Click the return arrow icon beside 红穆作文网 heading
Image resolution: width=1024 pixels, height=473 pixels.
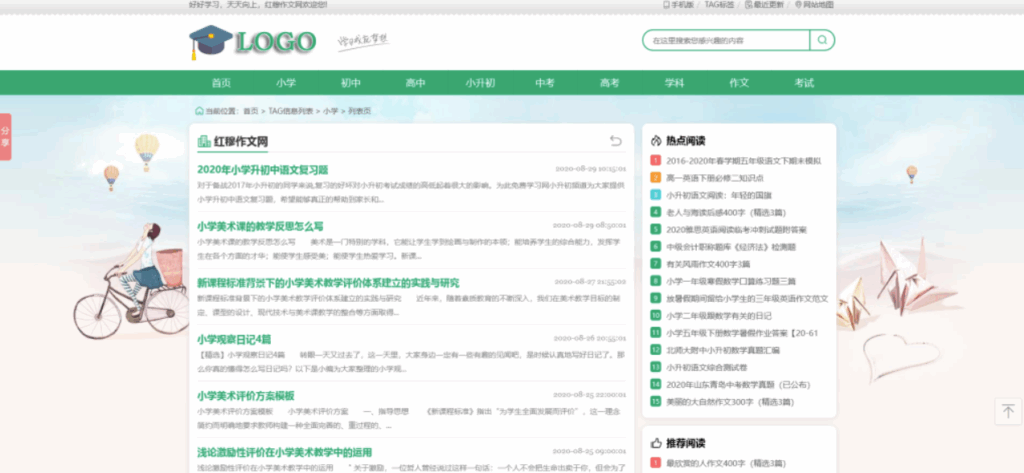pyautogui.click(x=615, y=140)
